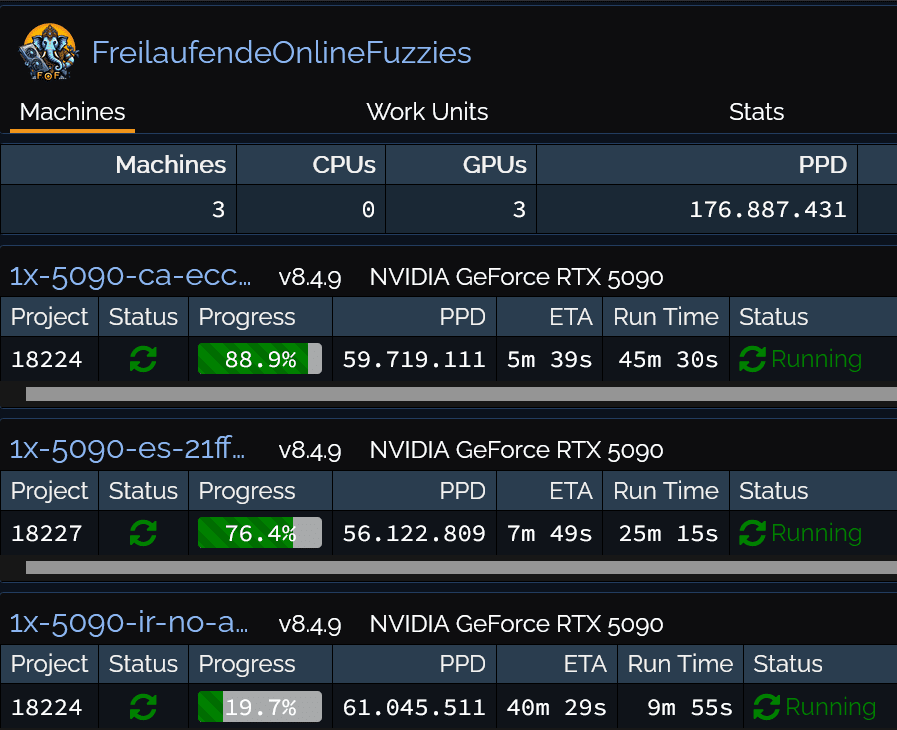This screenshot has width=897, height=730.
Task: Click the Running icon on the 1x-5090-ir-no-a machine
Action: (x=766, y=708)
